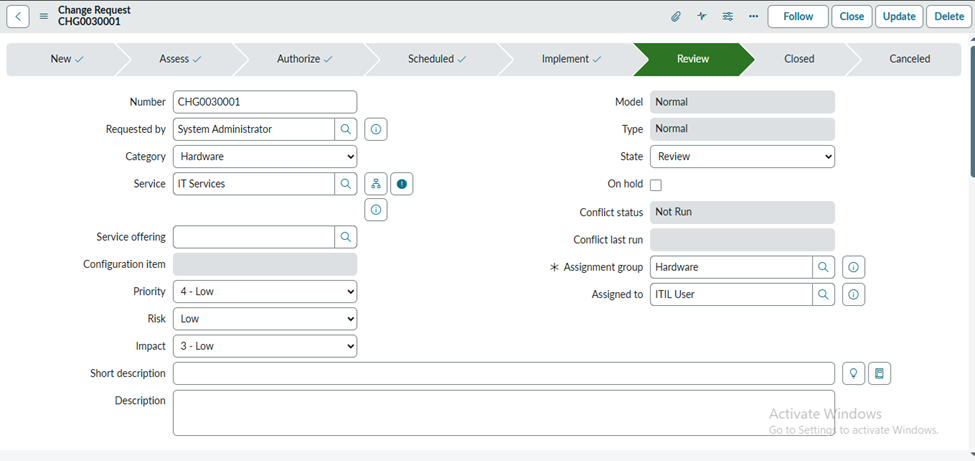Image resolution: width=975 pixels, height=461 pixels.
Task: Open the activity stream icon in header
Action: point(702,17)
